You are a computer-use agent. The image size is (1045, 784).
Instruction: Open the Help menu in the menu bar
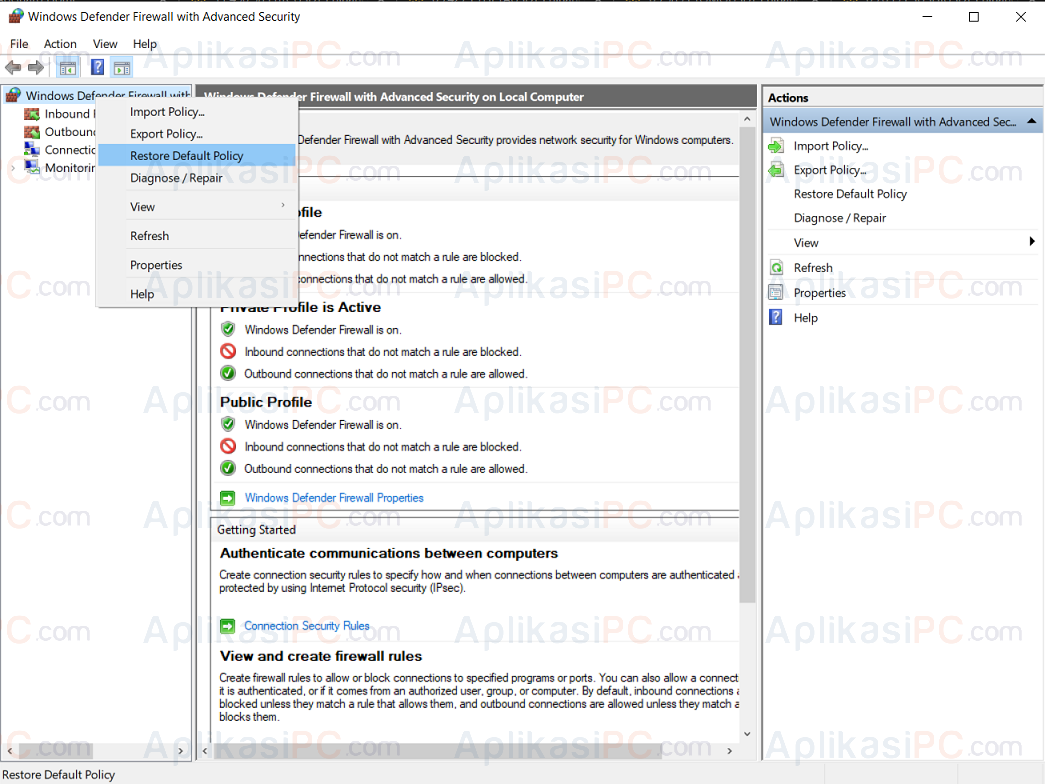coord(145,44)
